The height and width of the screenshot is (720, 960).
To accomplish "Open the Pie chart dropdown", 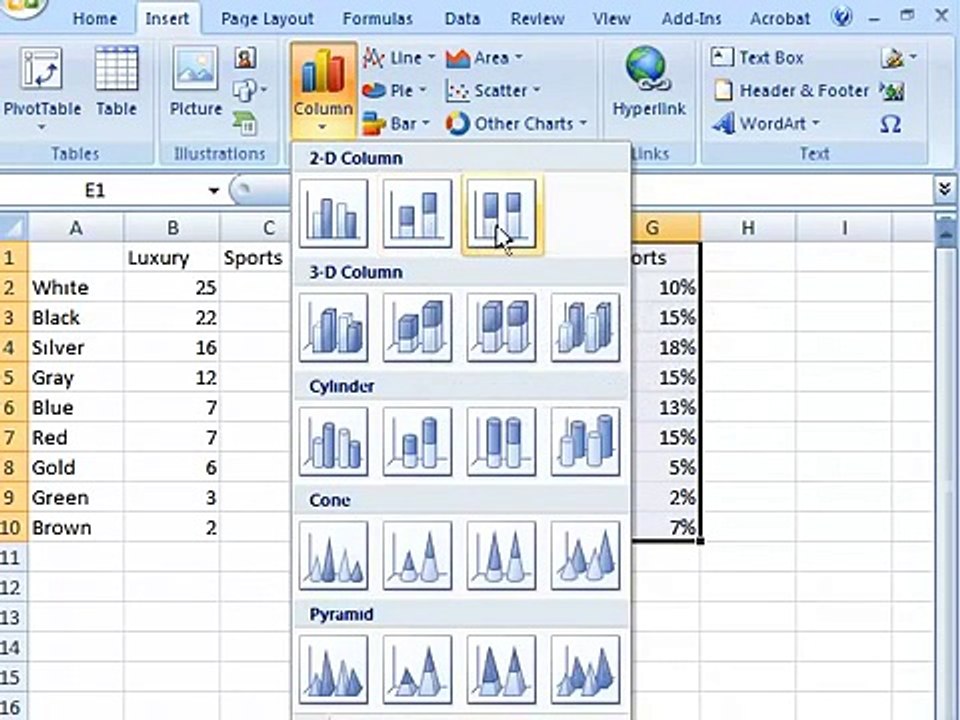I will (x=394, y=91).
